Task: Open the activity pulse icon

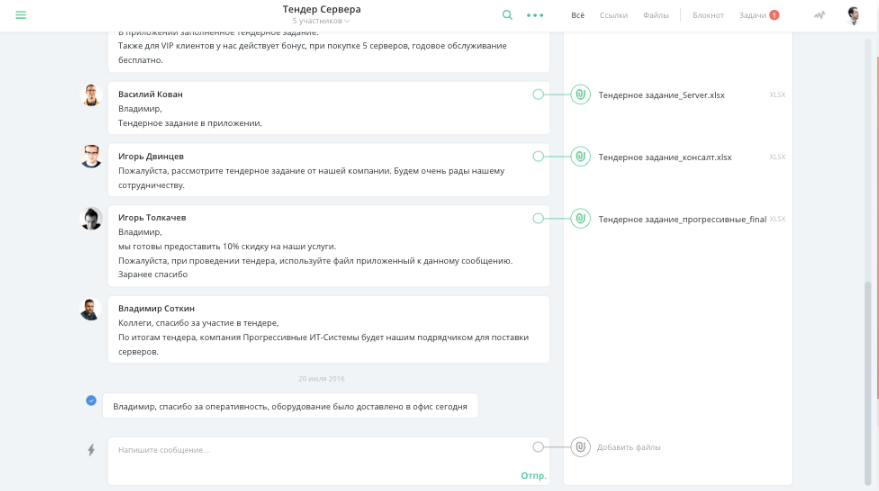Action: pyautogui.click(x=820, y=15)
